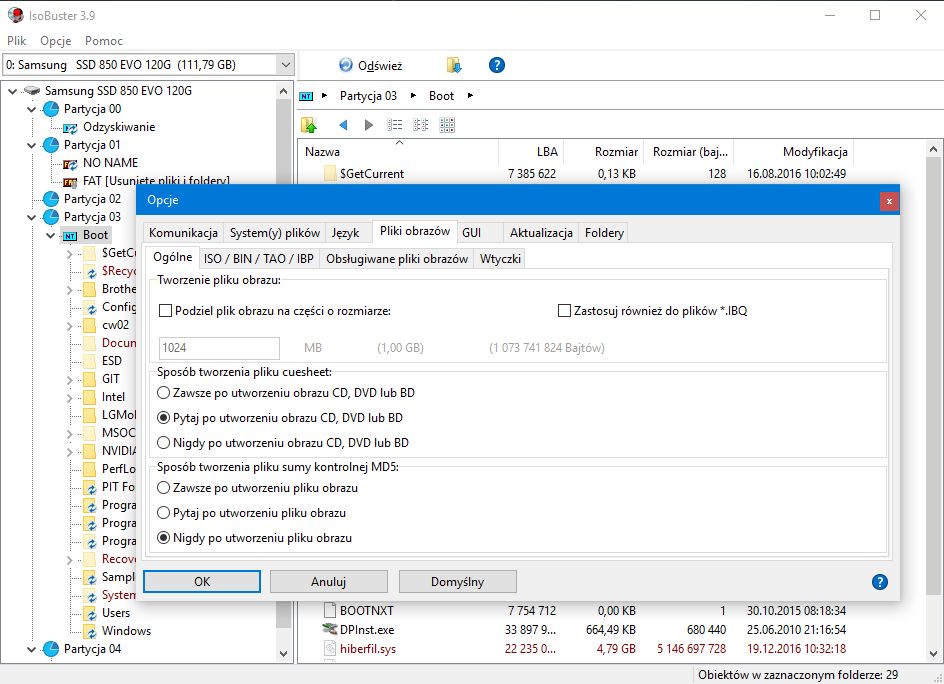Select hiberfil.sys in the file list
The height and width of the screenshot is (684, 944).
pyautogui.click(x=368, y=649)
